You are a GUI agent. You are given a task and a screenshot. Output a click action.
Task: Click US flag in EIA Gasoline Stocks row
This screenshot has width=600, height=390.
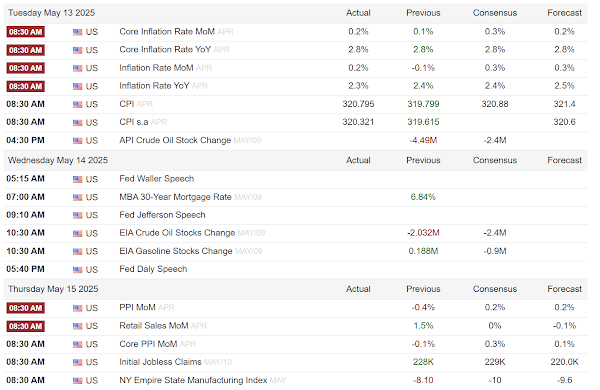pyautogui.click(x=77, y=251)
